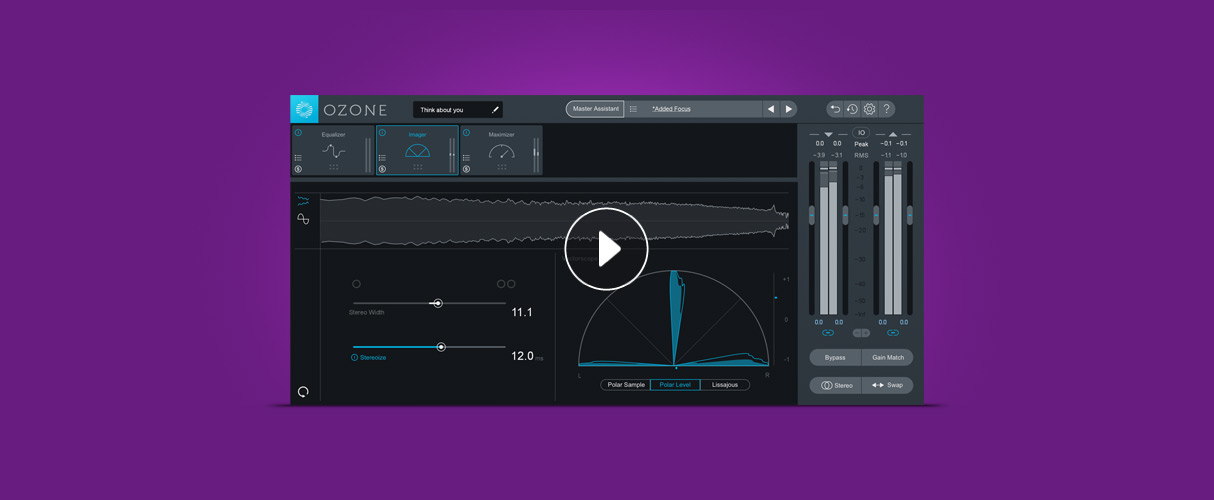Select the sine wave correlation view icon

click(x=303, y=218)
